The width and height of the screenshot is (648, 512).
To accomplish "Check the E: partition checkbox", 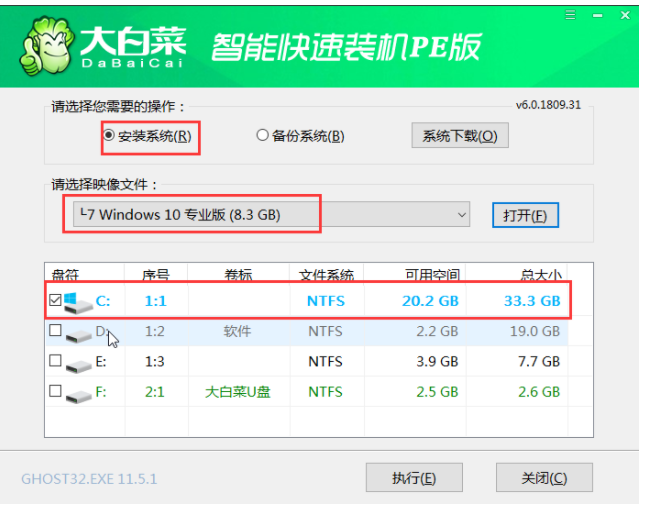I will point(55,361).
